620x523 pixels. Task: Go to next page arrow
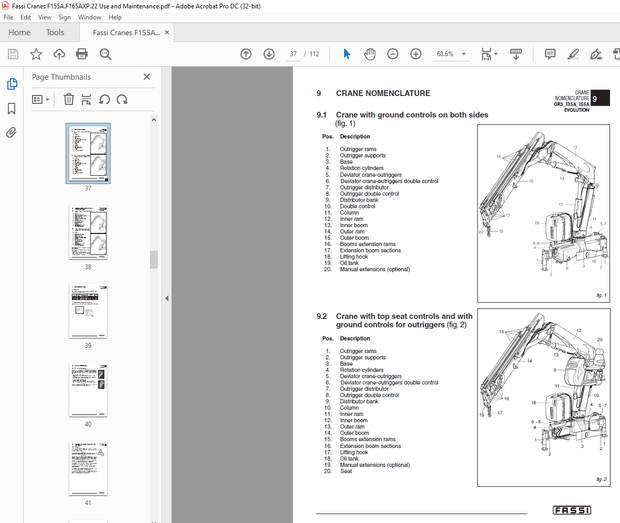(x=269, y=54)
